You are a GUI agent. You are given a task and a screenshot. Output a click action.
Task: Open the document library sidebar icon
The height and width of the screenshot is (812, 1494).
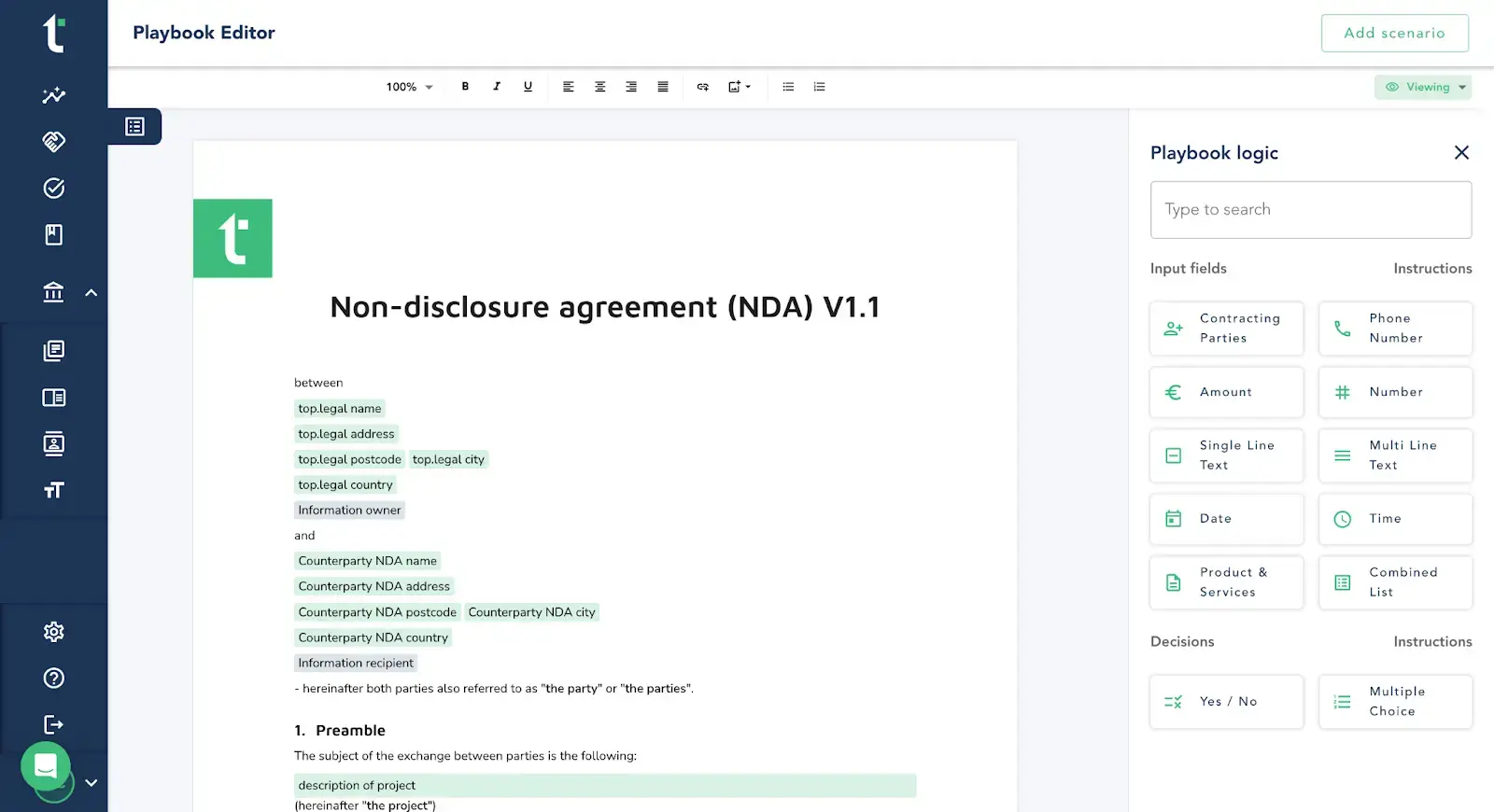click(54, 351)
